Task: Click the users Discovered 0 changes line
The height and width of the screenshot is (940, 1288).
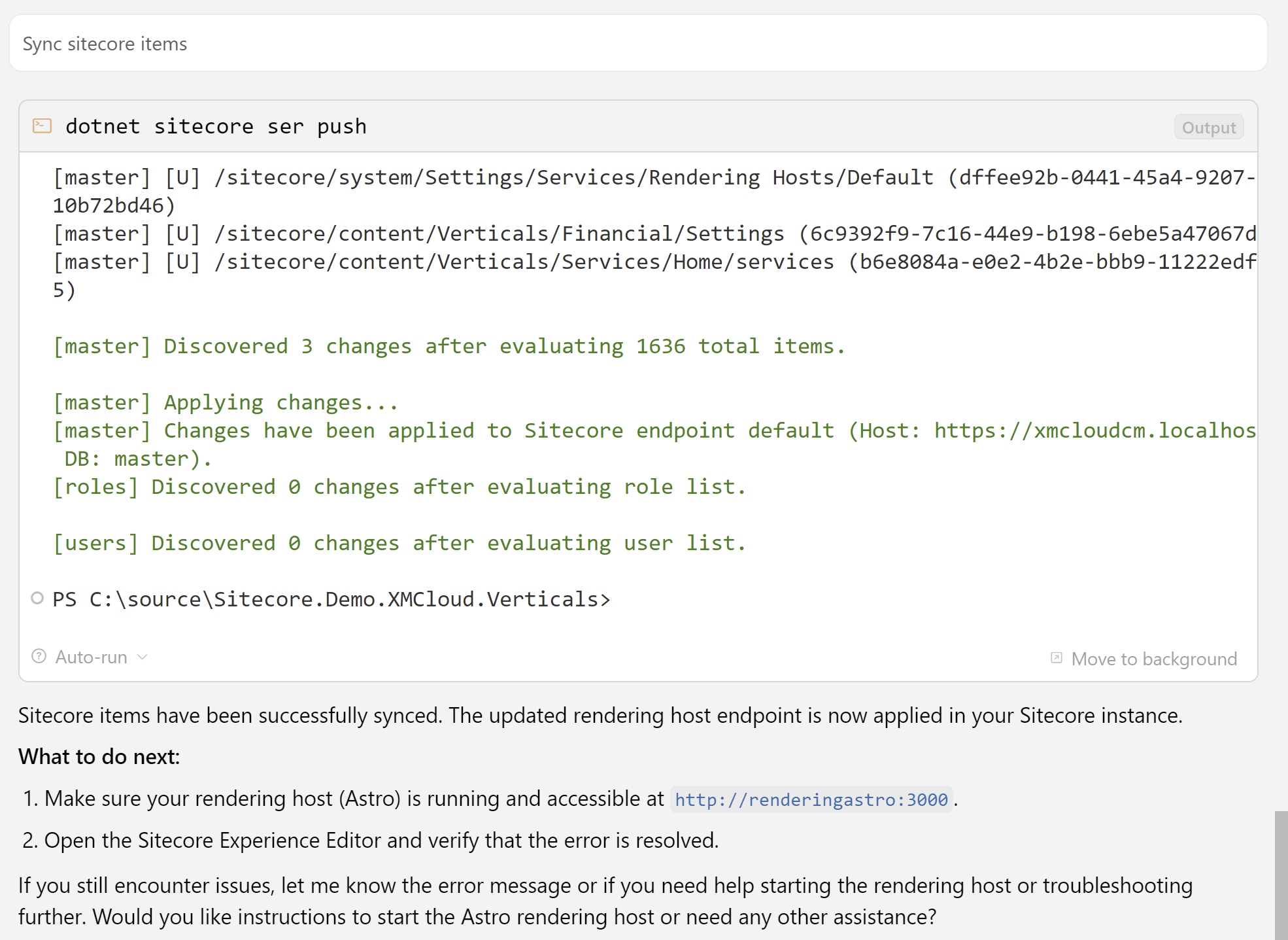Action: (x=399, y=542)
